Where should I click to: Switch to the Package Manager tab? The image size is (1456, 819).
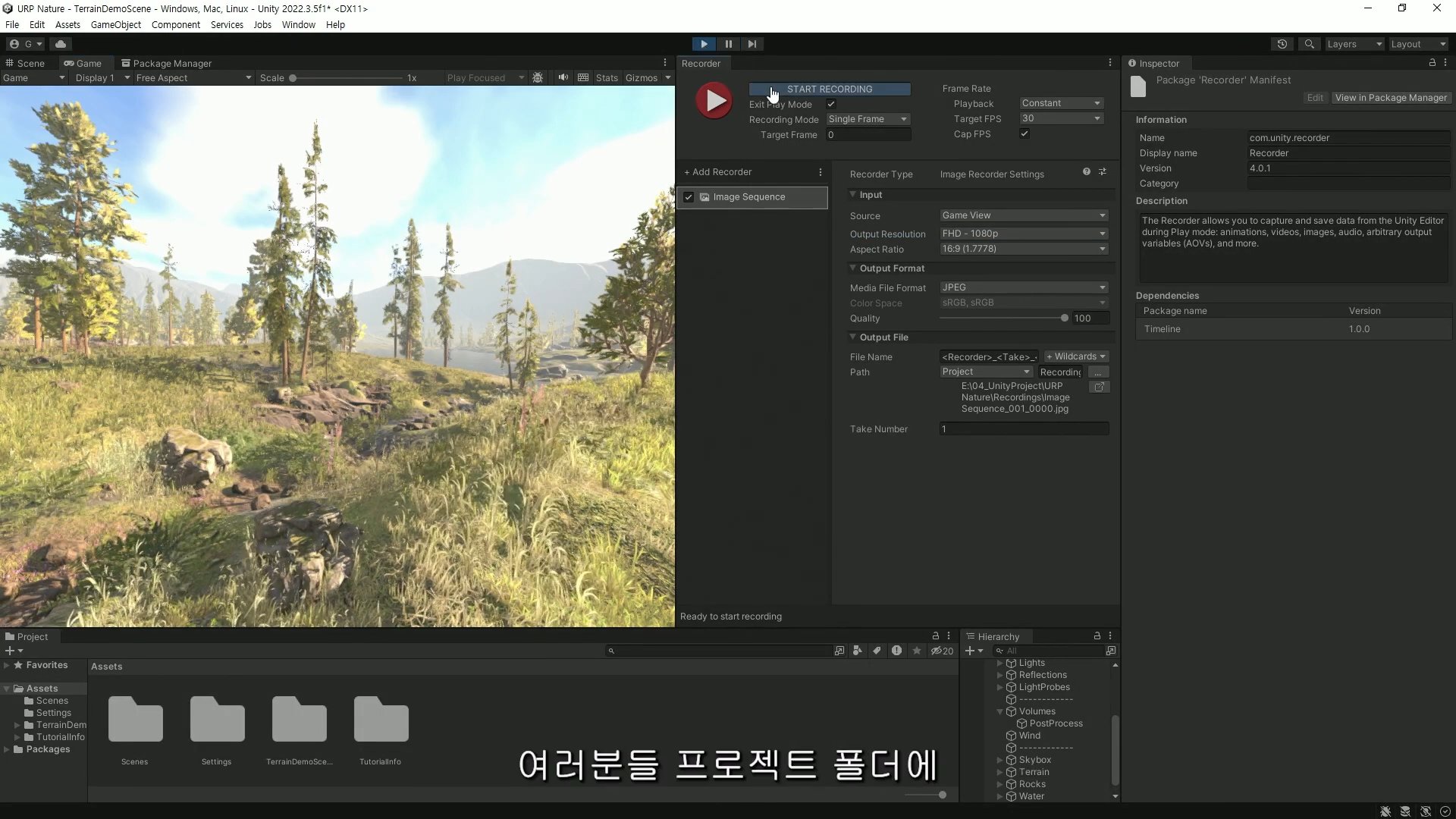pyautogui.click(x=166, y=63)
